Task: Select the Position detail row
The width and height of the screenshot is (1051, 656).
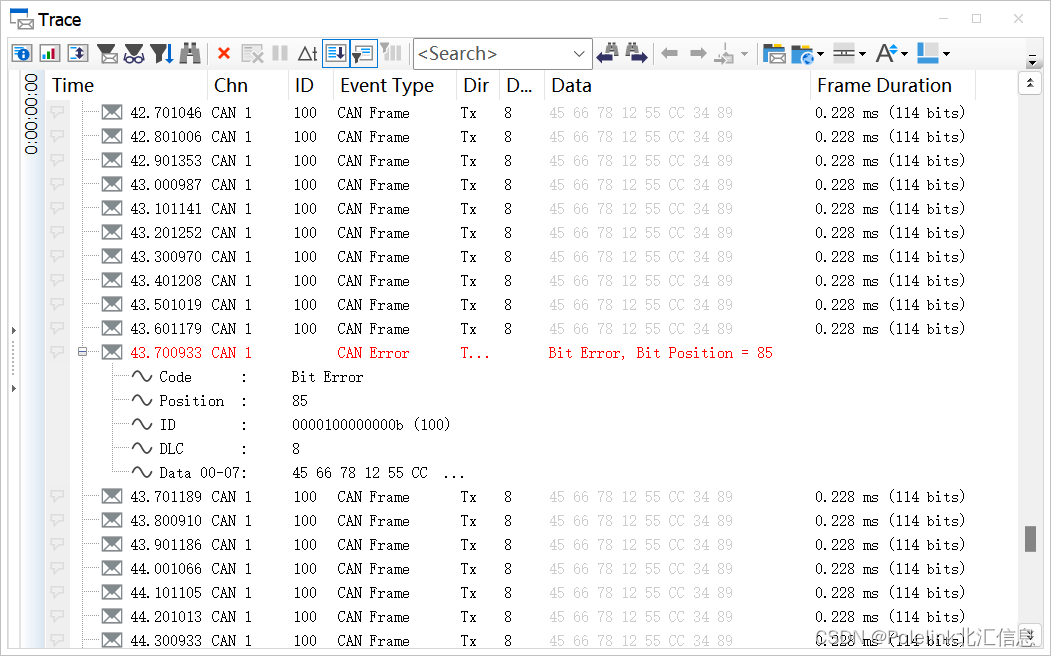Action: pyautogui.click(x=220, y=401)
